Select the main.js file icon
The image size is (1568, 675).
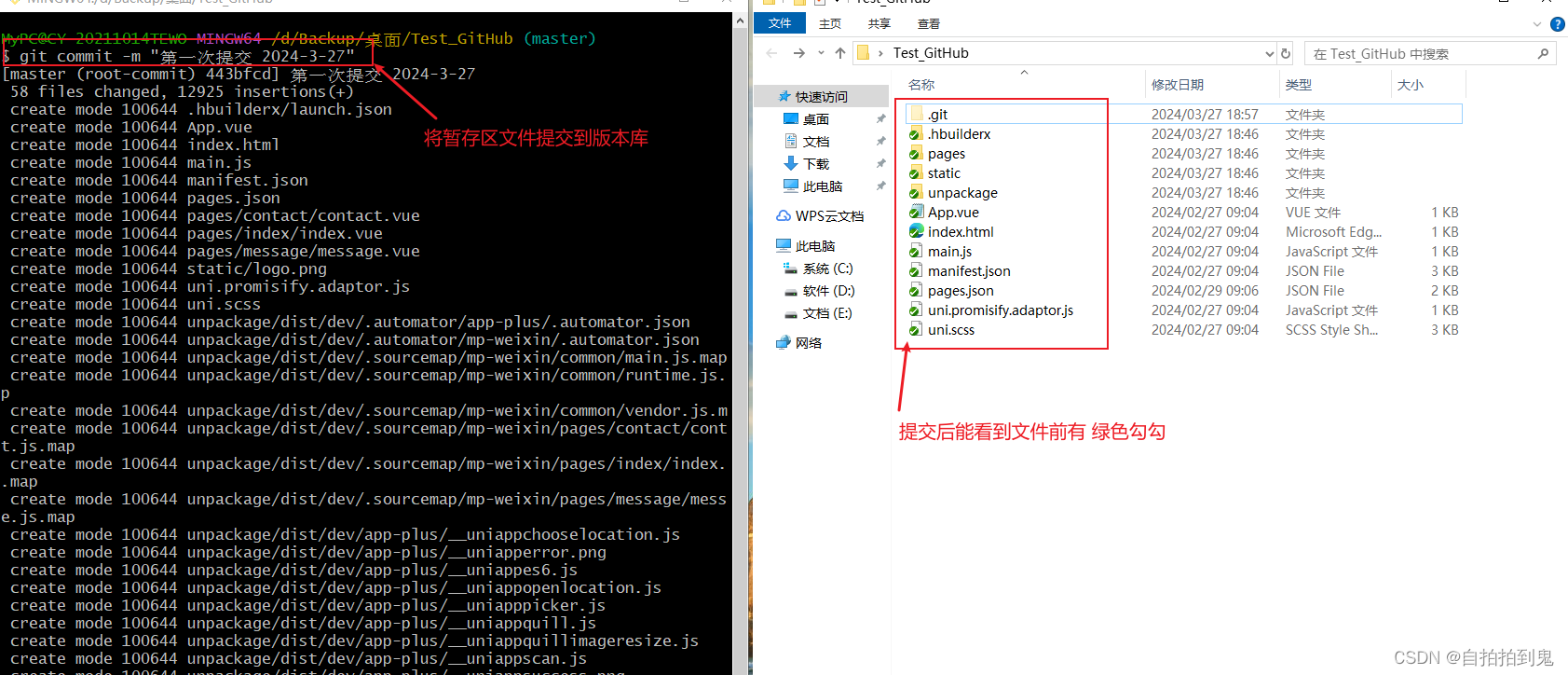click(x=916, y=251)
